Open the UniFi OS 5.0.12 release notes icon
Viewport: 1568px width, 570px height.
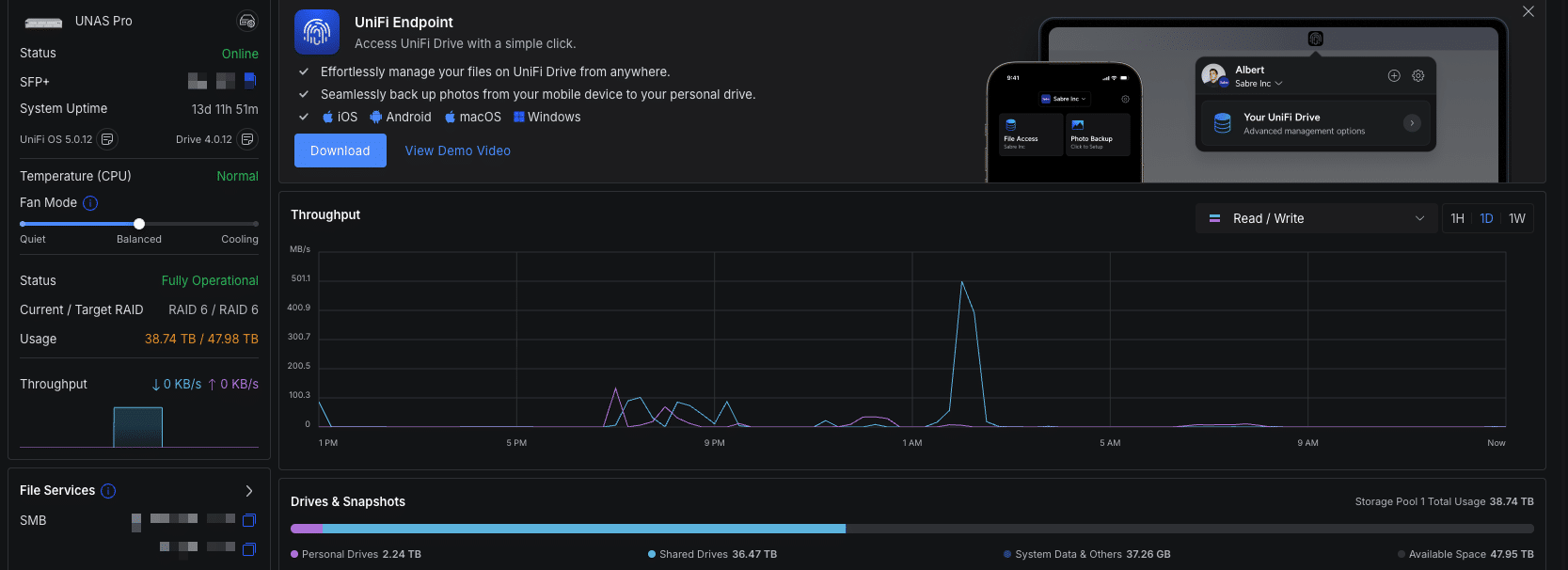107,139
